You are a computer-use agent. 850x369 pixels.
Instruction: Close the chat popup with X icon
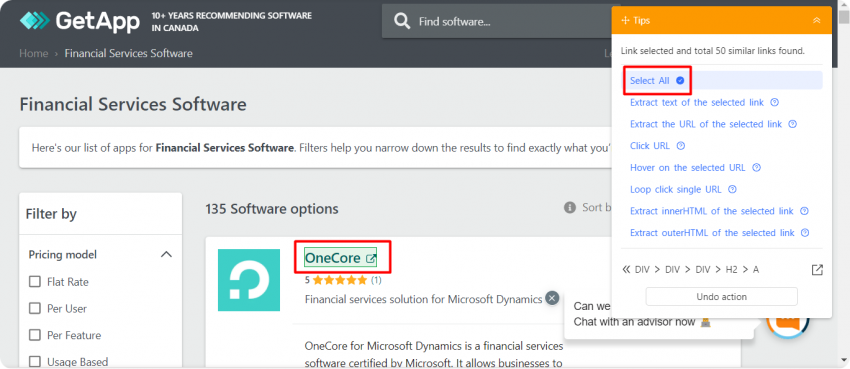point(552,298)
